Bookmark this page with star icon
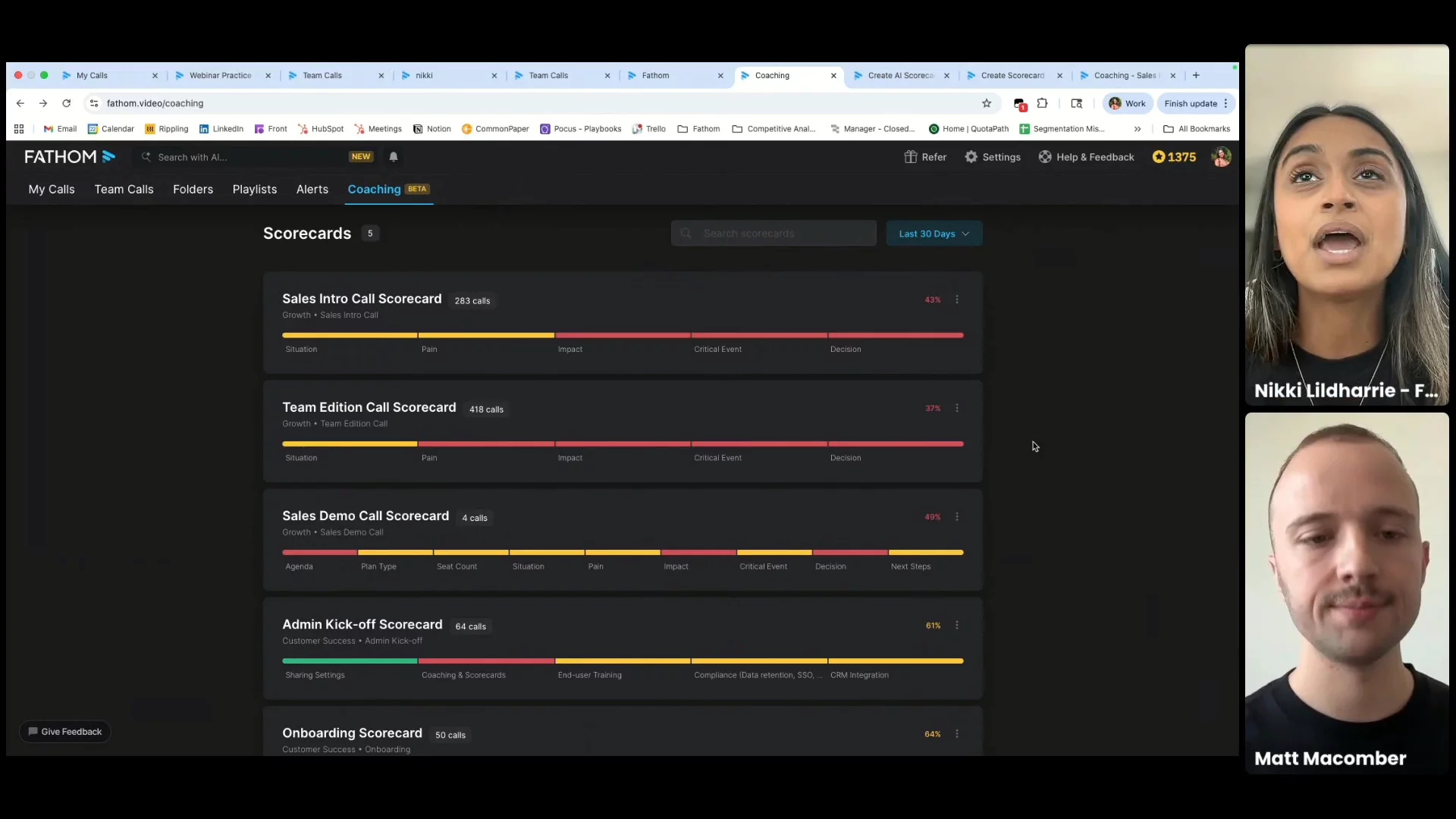The image size is (1456, 819). point(987,104)
